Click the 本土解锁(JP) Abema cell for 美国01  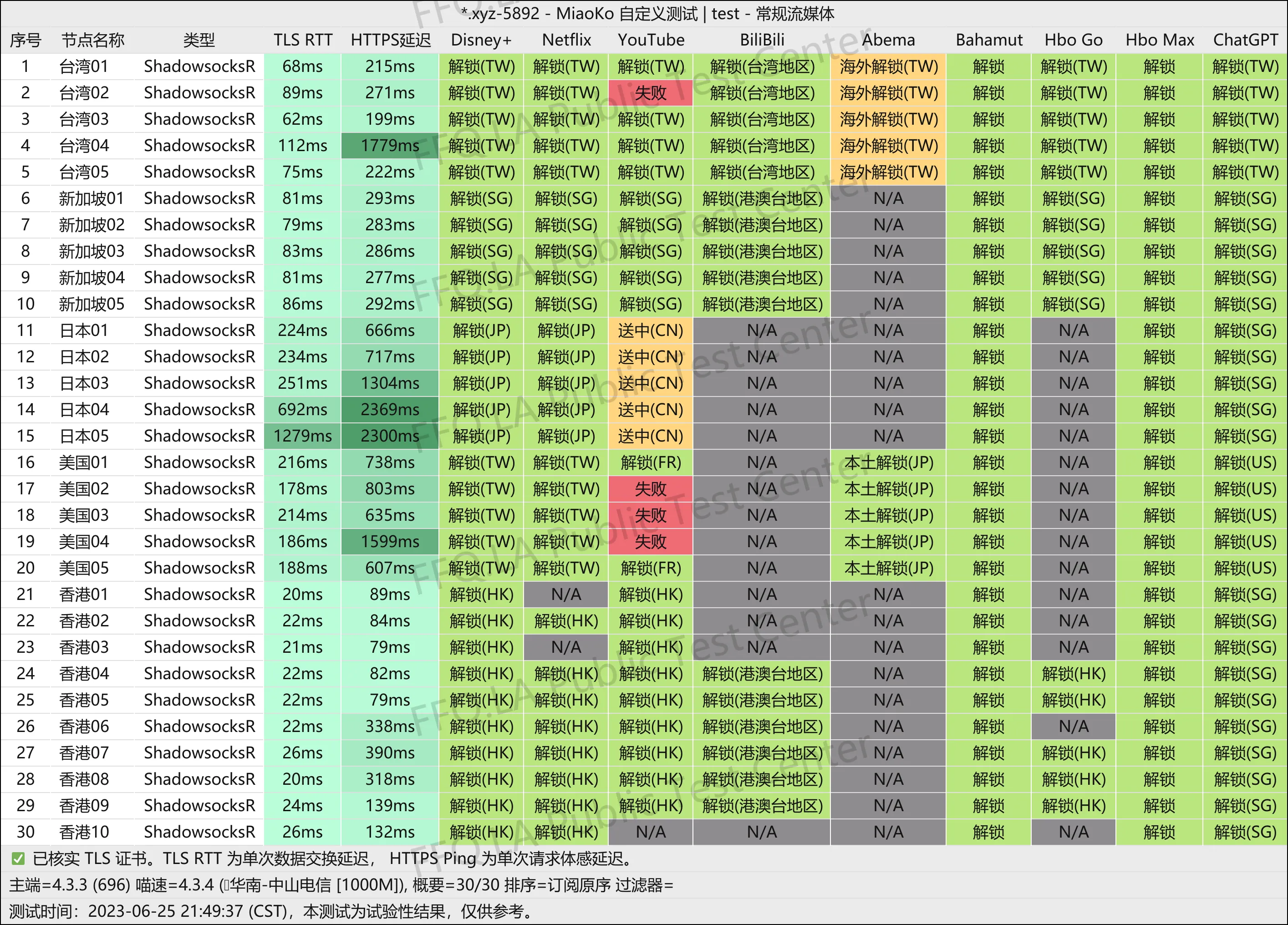click(888, 463)
